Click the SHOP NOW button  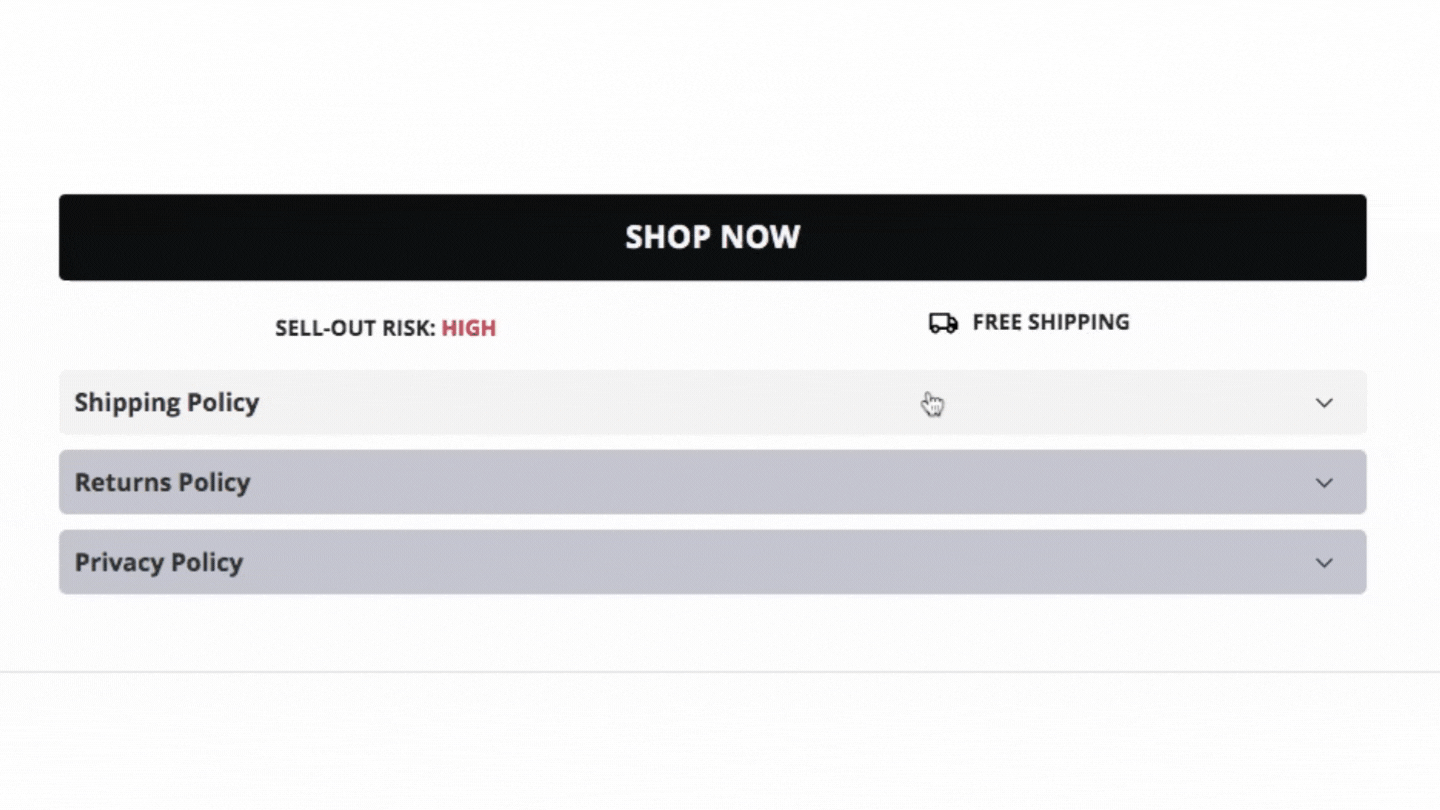coord(712,237)
